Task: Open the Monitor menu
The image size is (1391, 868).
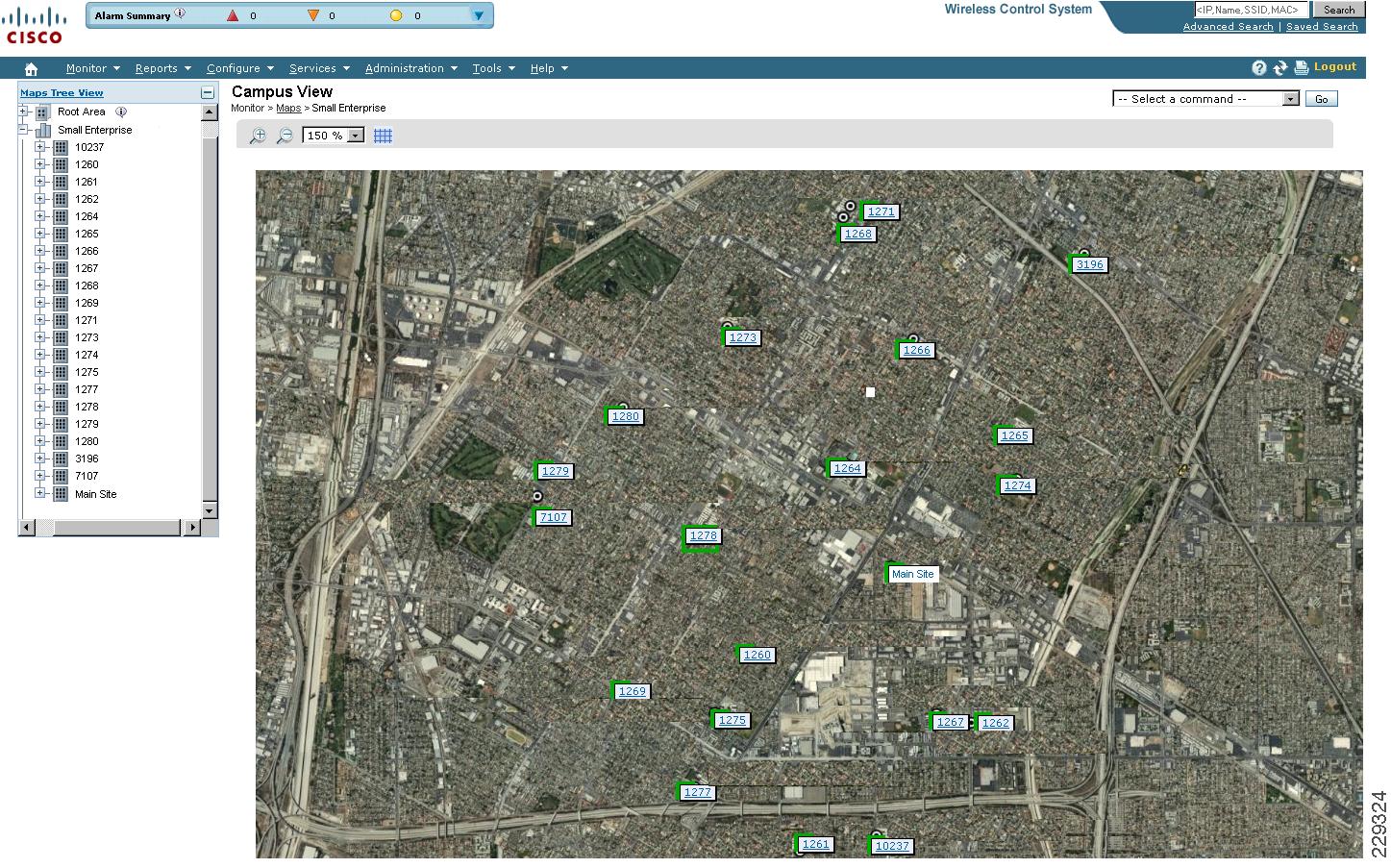Action: 92,68
